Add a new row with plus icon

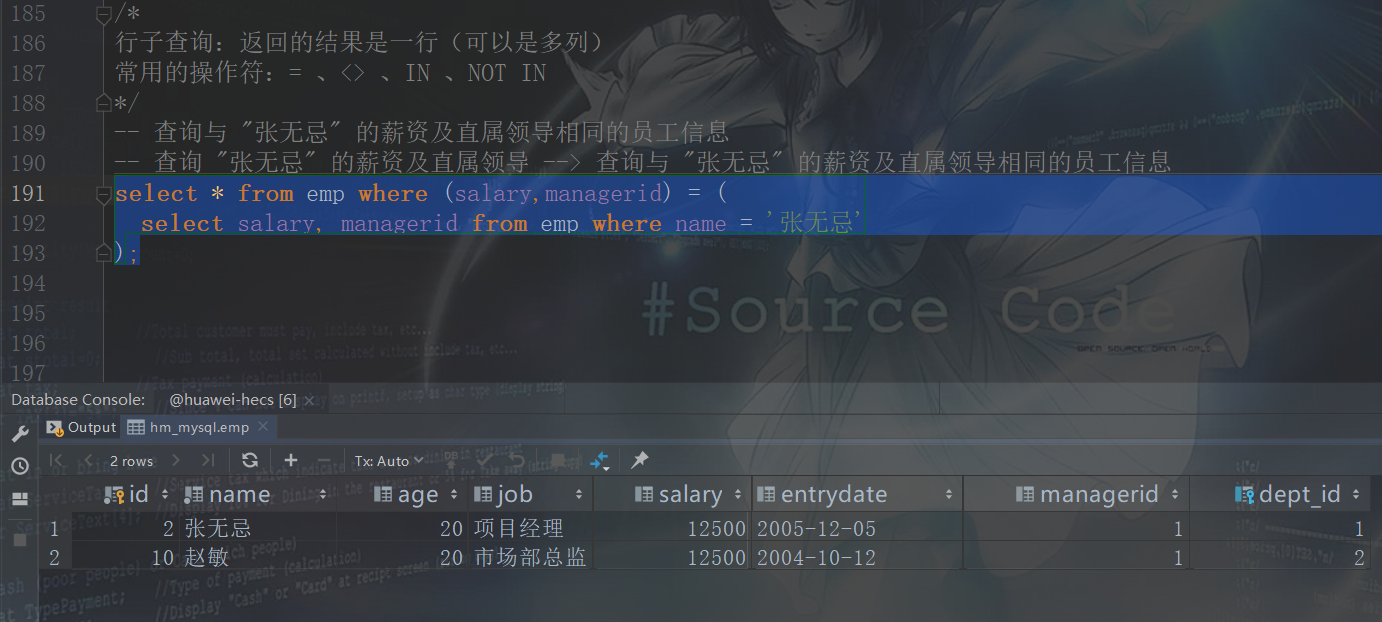291,460
